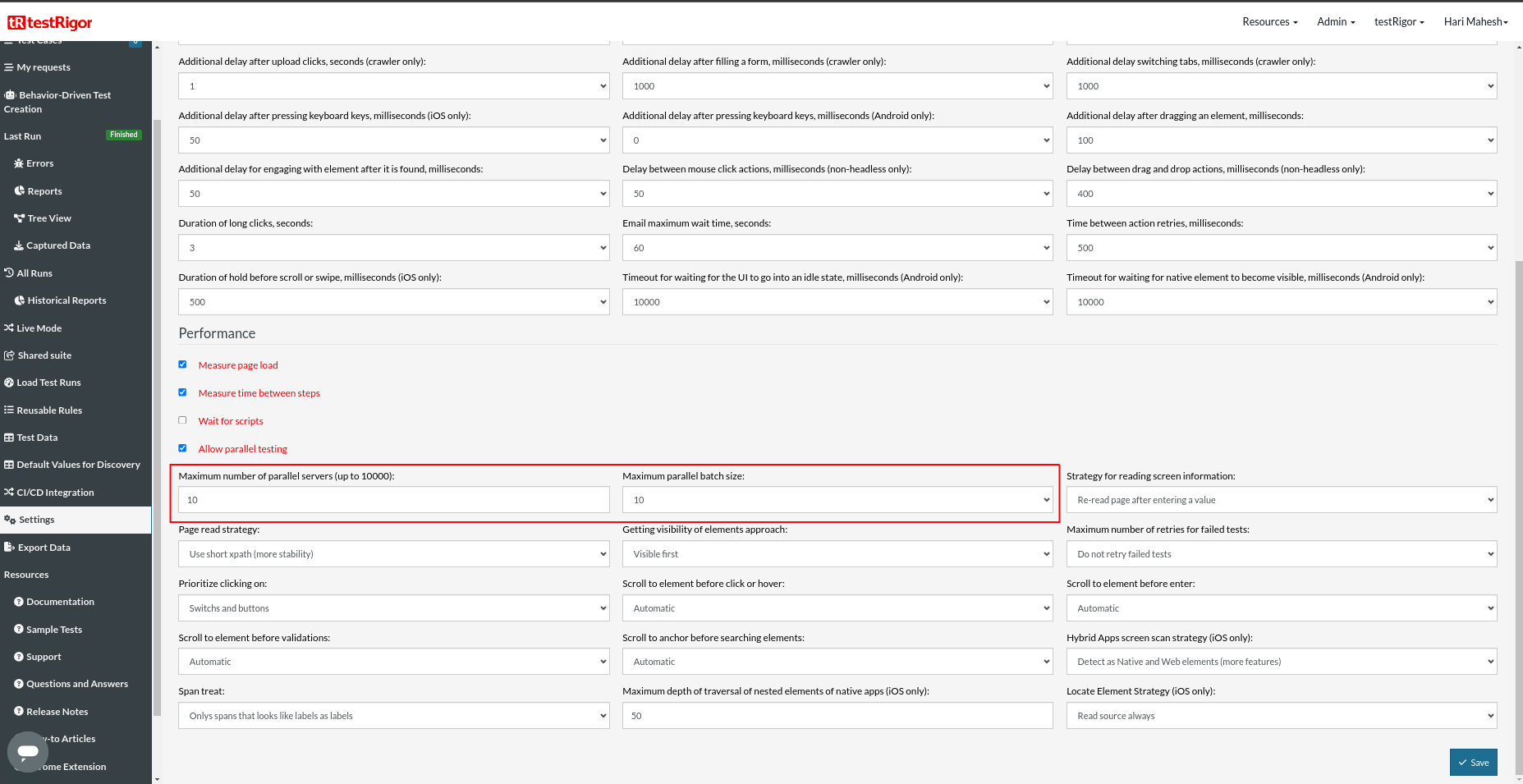Click the Save button
The image size is (1523, 784).
pyautogui.click(x=1473, y=763)
